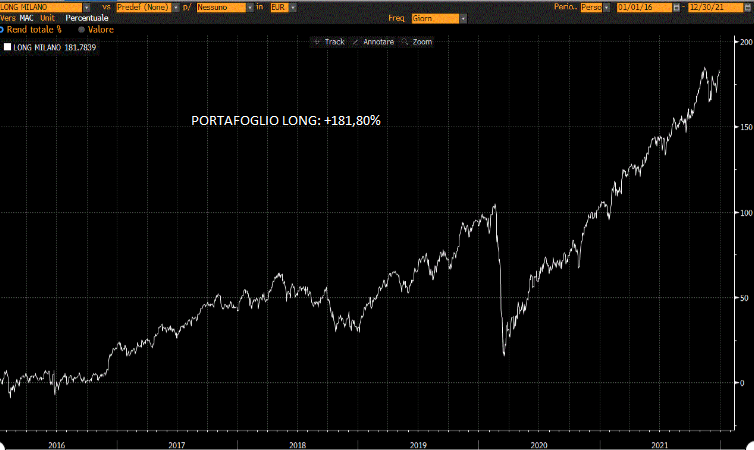Select the Zoom magnifier tool
This screenshot has height=450, width=754.
tap(418, 42)
